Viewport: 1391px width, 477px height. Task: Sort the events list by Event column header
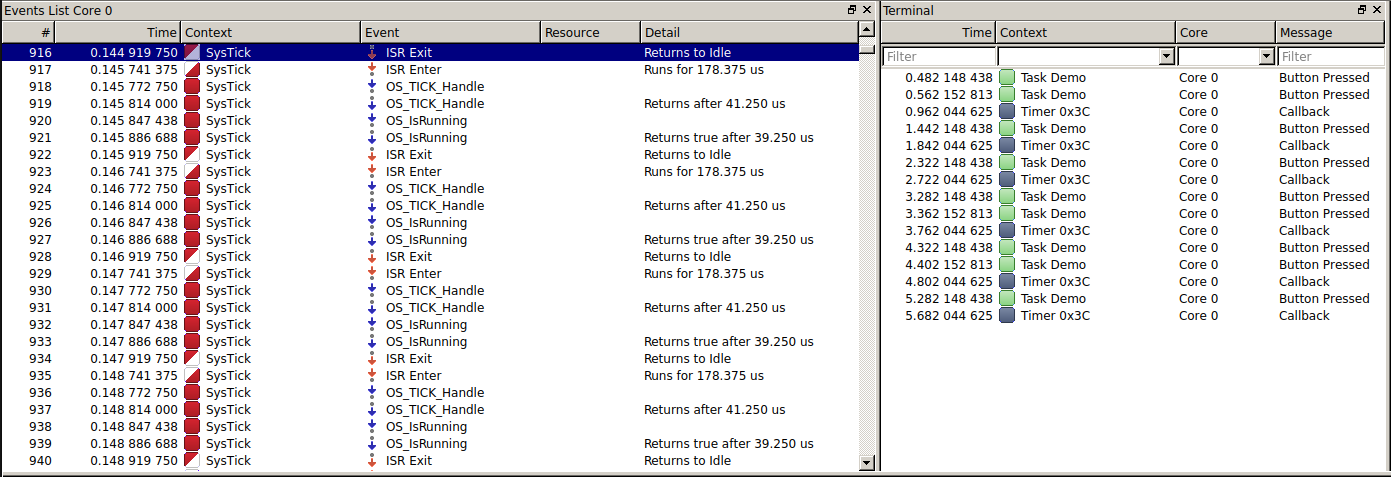click(x=450, y=32)
